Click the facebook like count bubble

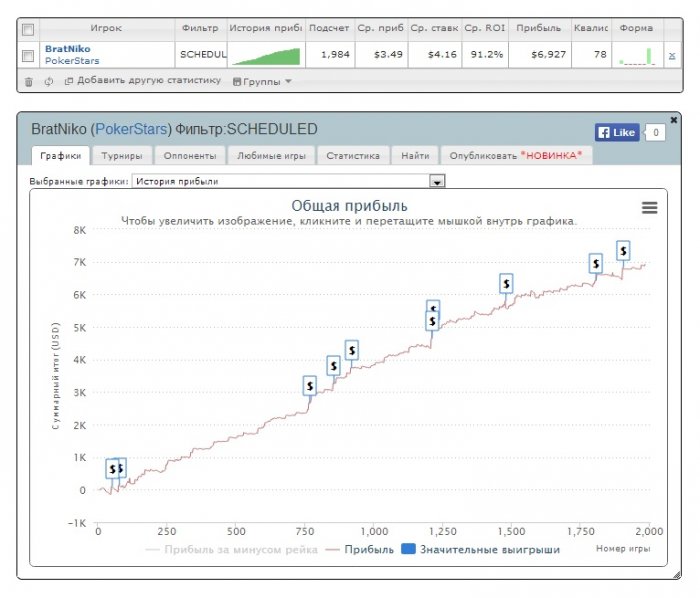pos(655,133)
